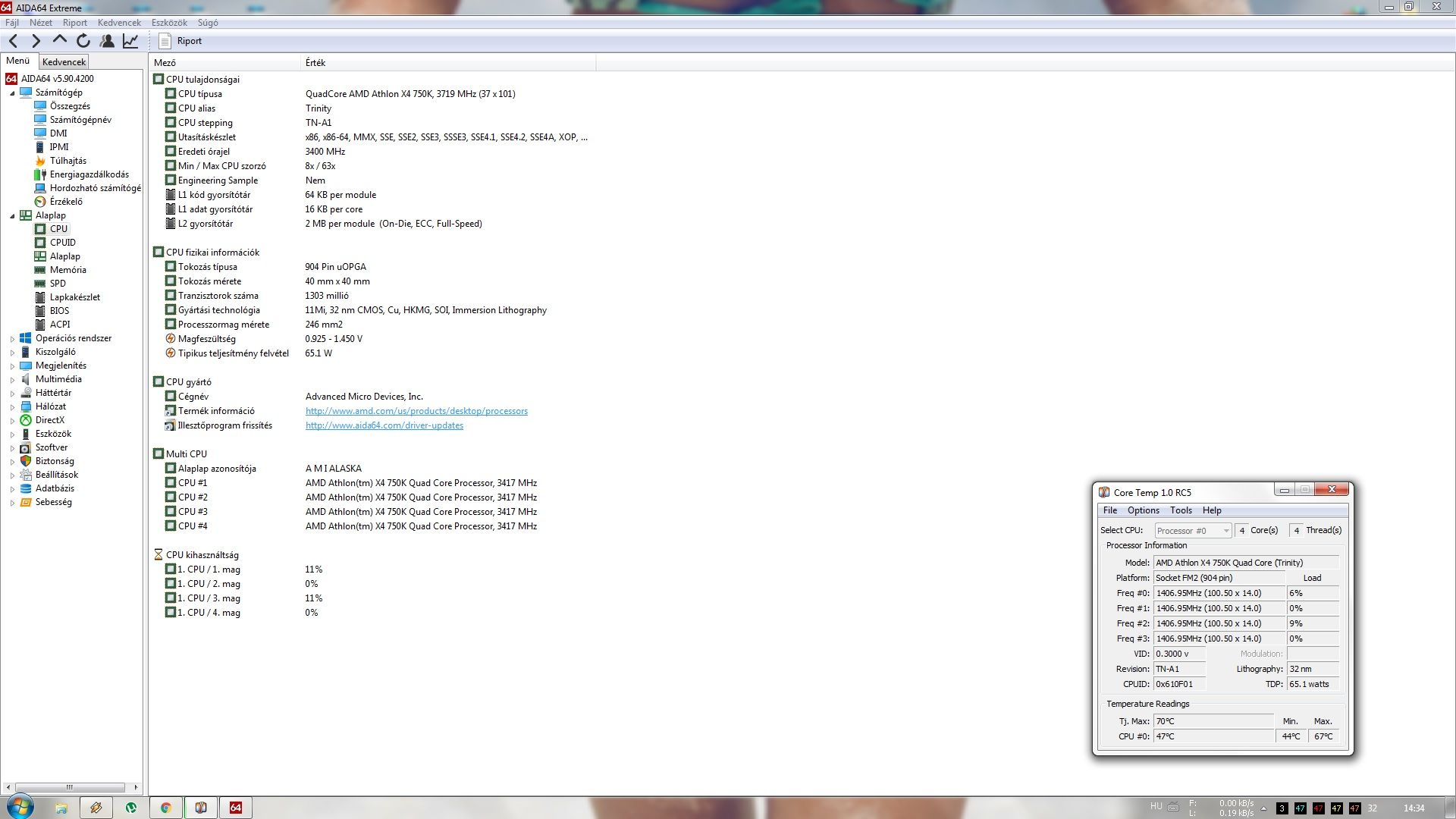
Task: Open Energiagazdálkodás battery item
Action: point(89,174)
